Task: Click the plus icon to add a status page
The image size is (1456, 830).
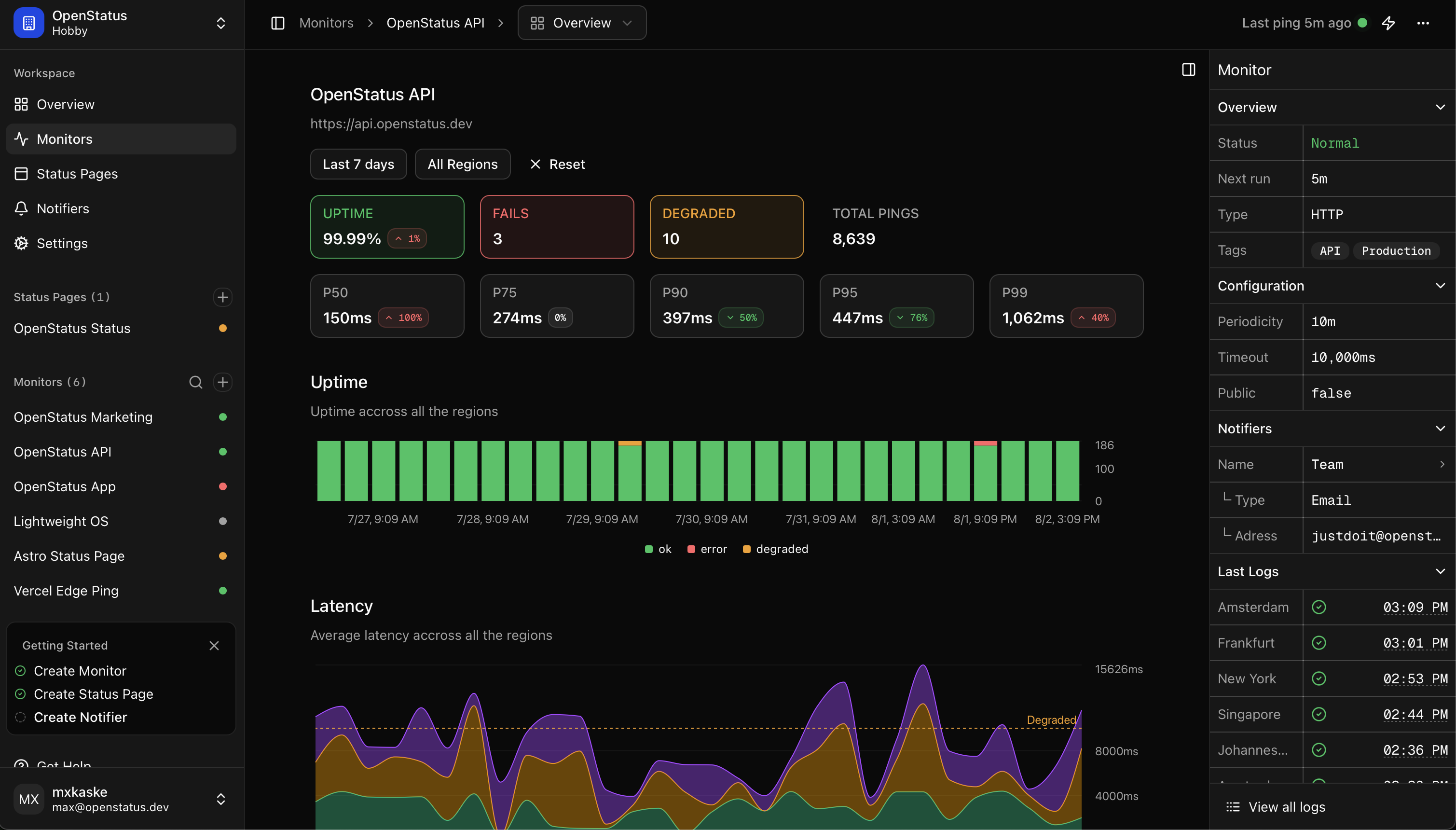Action: 223,297
